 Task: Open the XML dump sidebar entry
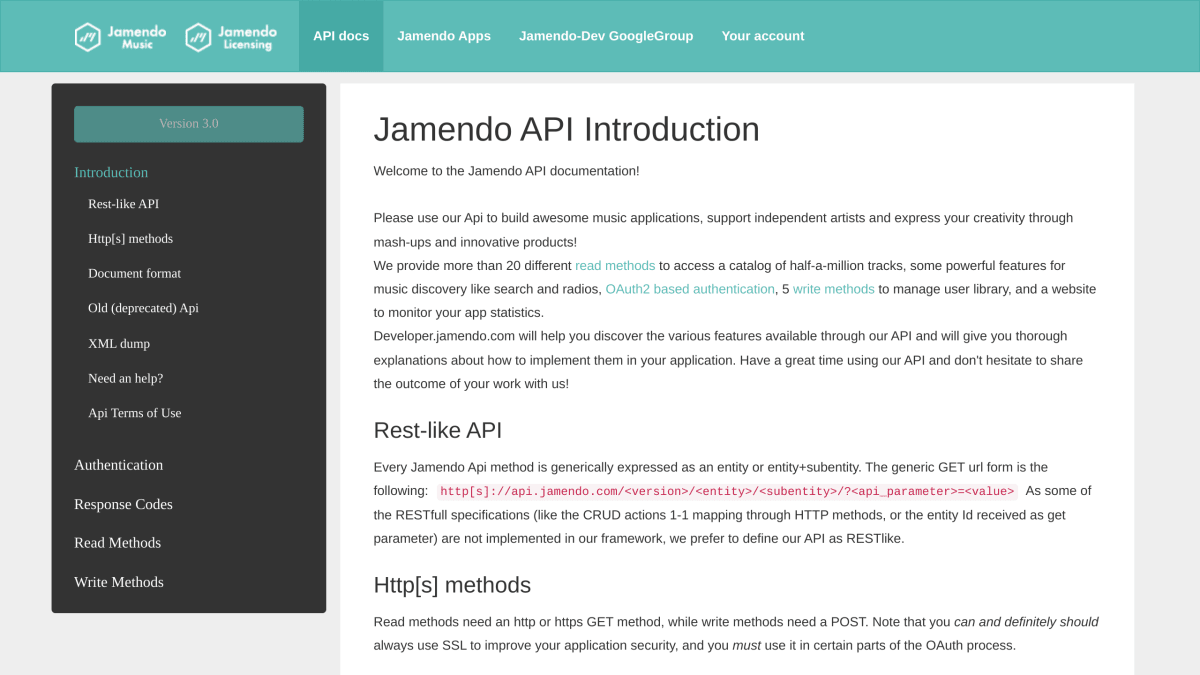click(x=119, y=343)
